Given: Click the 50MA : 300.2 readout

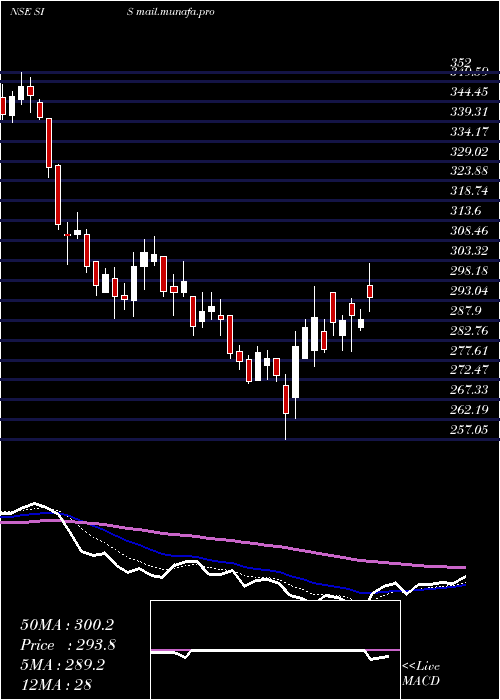Looking at the screenshot, I should pos(67,625).
